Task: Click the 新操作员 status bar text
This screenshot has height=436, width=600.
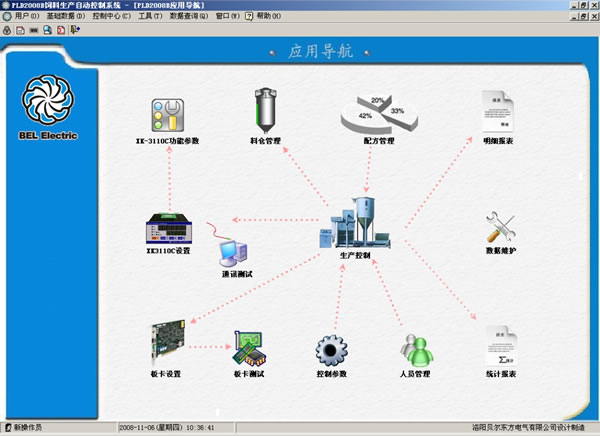Action: (x=28, y=427)
